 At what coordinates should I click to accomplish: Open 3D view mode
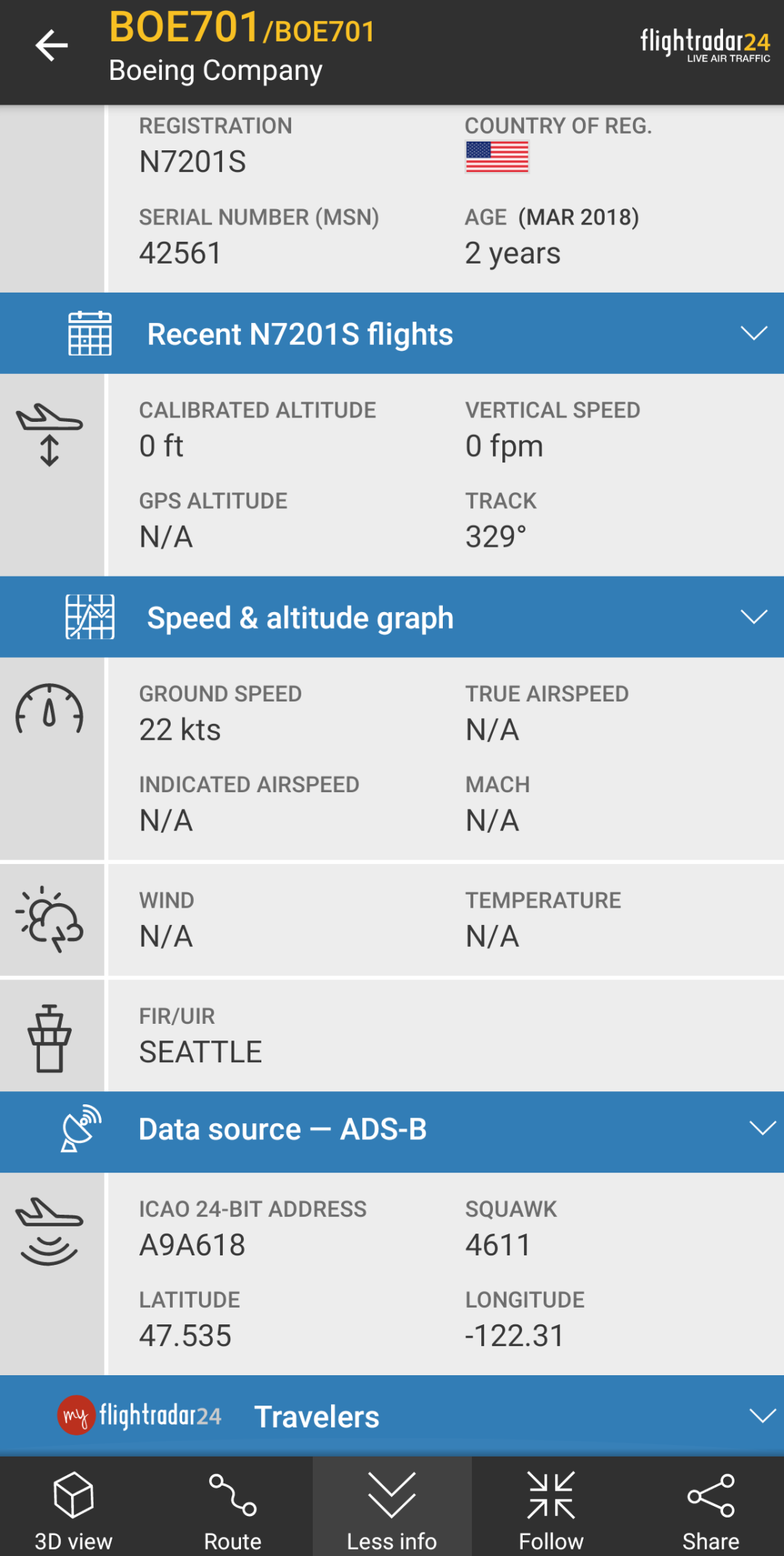(73, 1507)
